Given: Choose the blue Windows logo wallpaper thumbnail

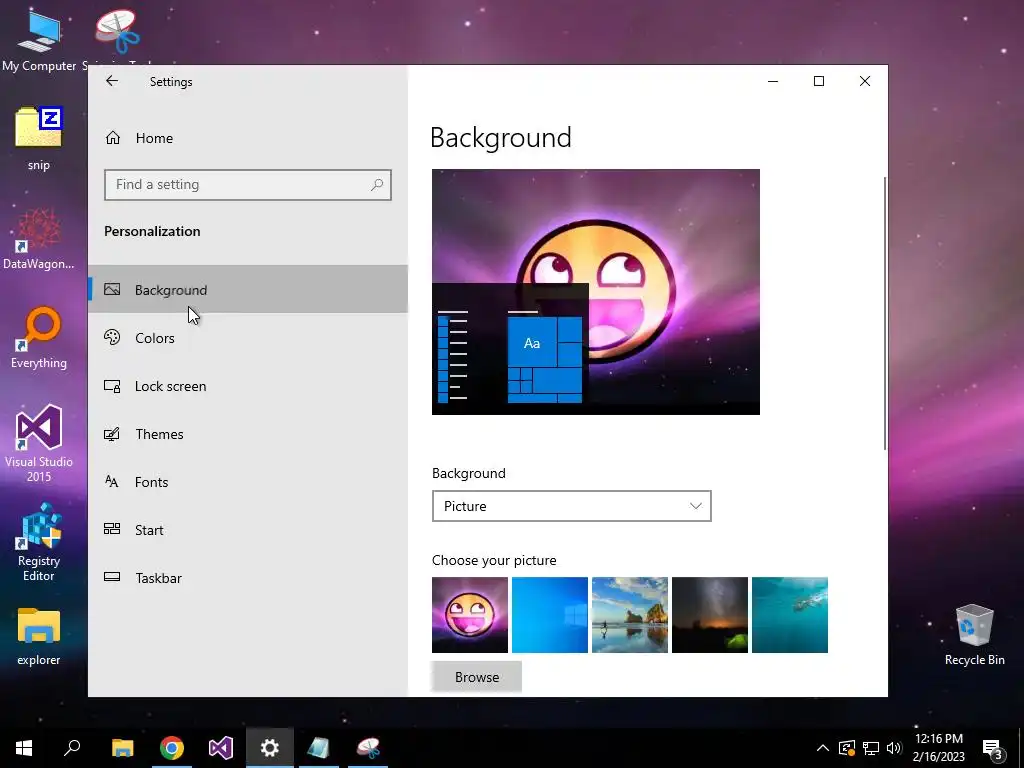Looking at the screenshot, I should point(550,615).
